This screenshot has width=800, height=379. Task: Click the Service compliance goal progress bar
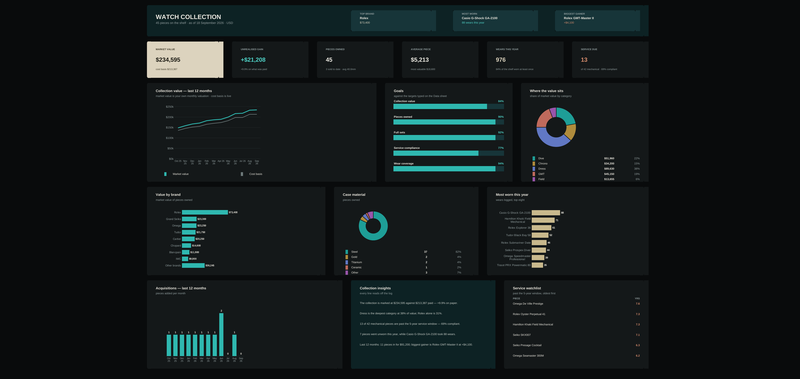point(448,153)
